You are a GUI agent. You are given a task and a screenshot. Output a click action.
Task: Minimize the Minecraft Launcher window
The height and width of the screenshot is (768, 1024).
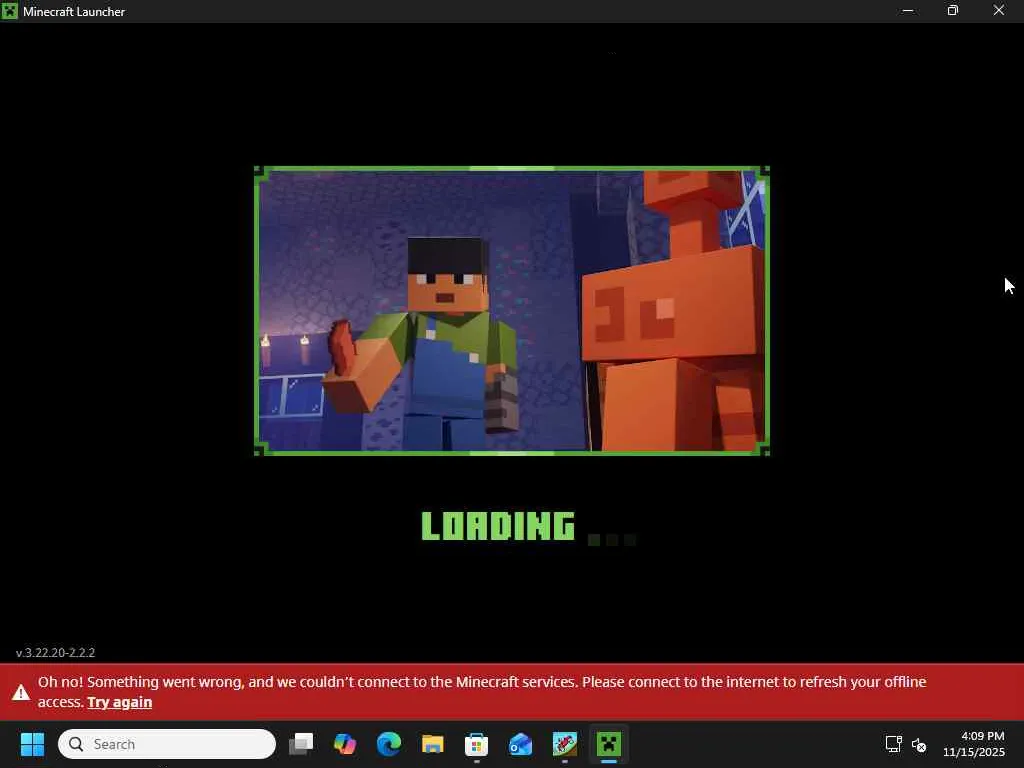[x=908, y=11]
